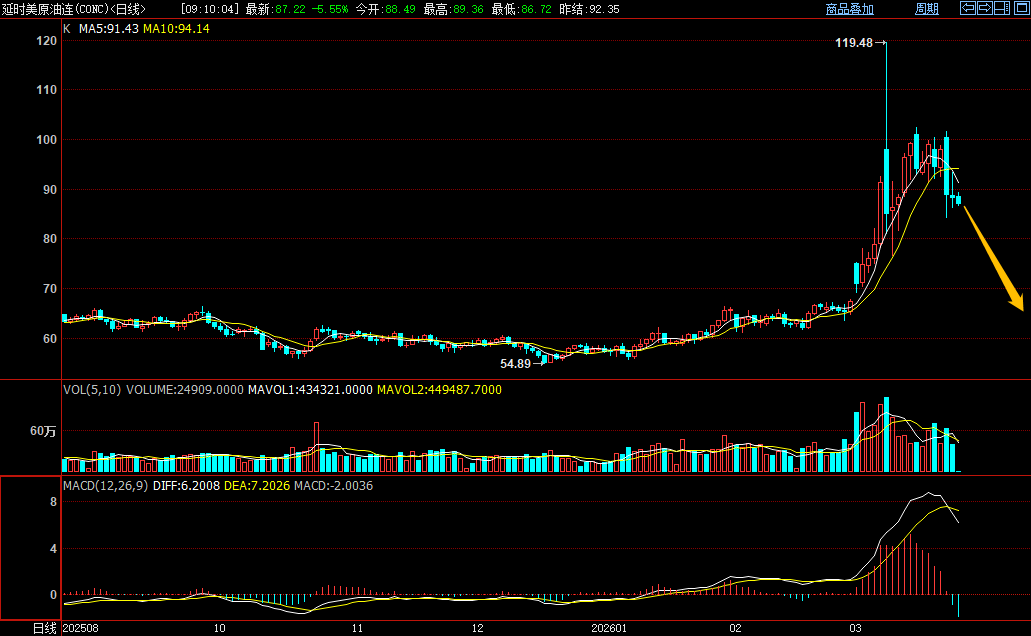Click the 120 price axis label
Image resolution: width=1031 pixels, height=636 pixels.
click(47, 41)
